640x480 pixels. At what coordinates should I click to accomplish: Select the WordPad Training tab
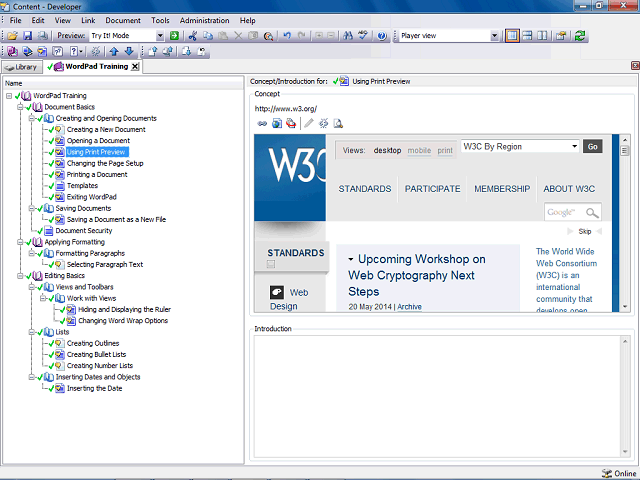(93, 67)
